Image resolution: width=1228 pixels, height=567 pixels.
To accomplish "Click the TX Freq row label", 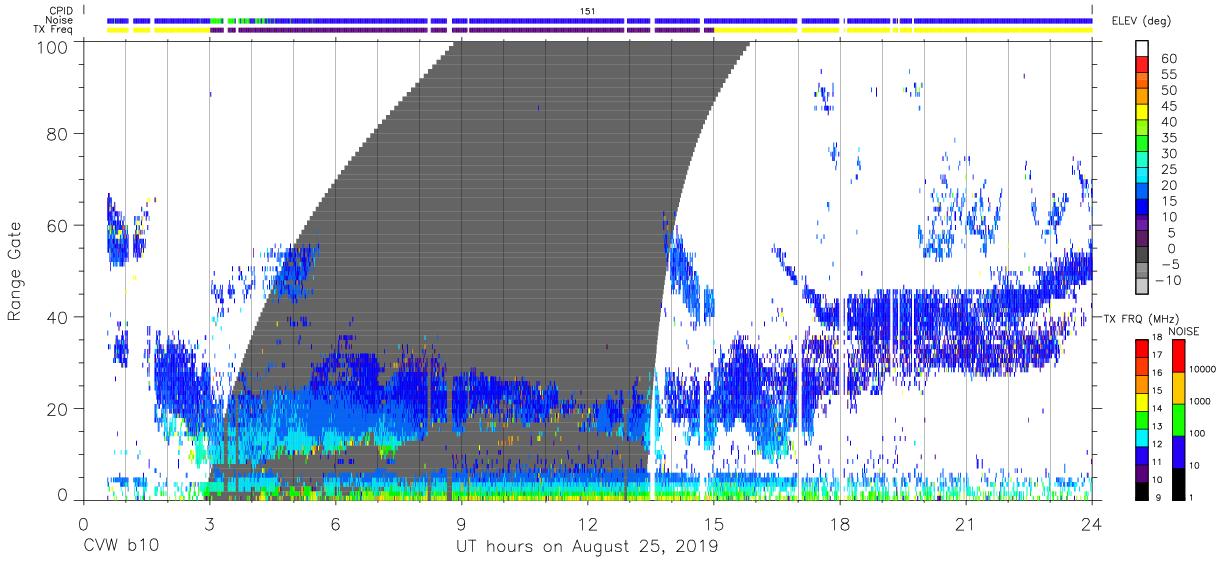I will coord(53,29).
